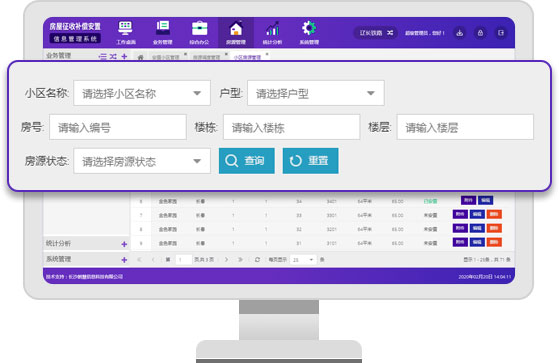
Task: Open the 工作桌面 monitor icon
Action: [x=125, y=28]
